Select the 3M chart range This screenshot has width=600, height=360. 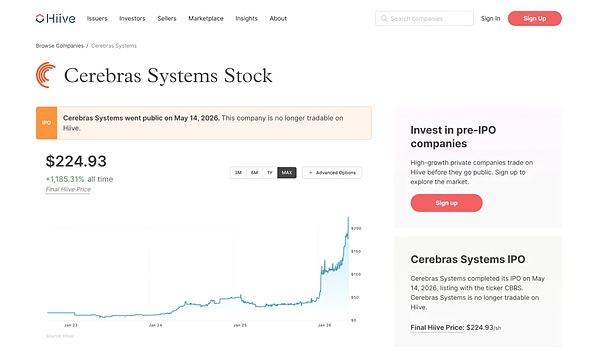pos(238,173)
